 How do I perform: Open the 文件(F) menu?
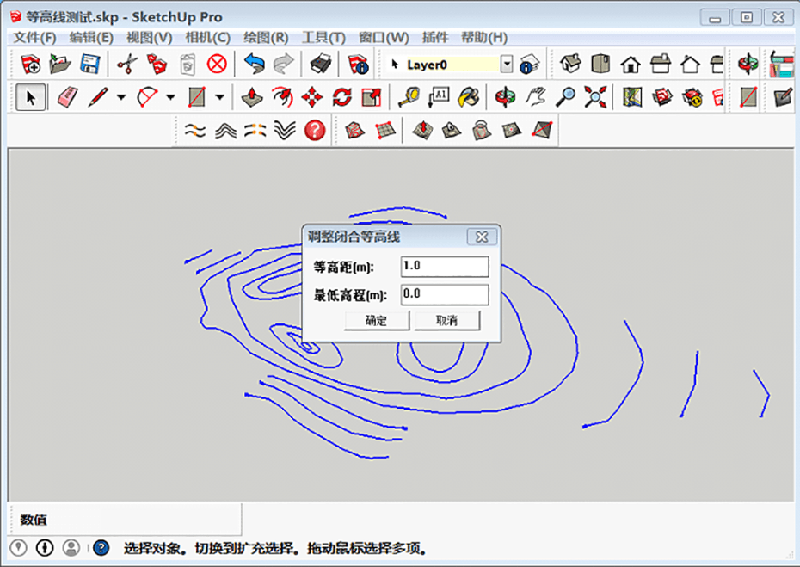point(34,37)
